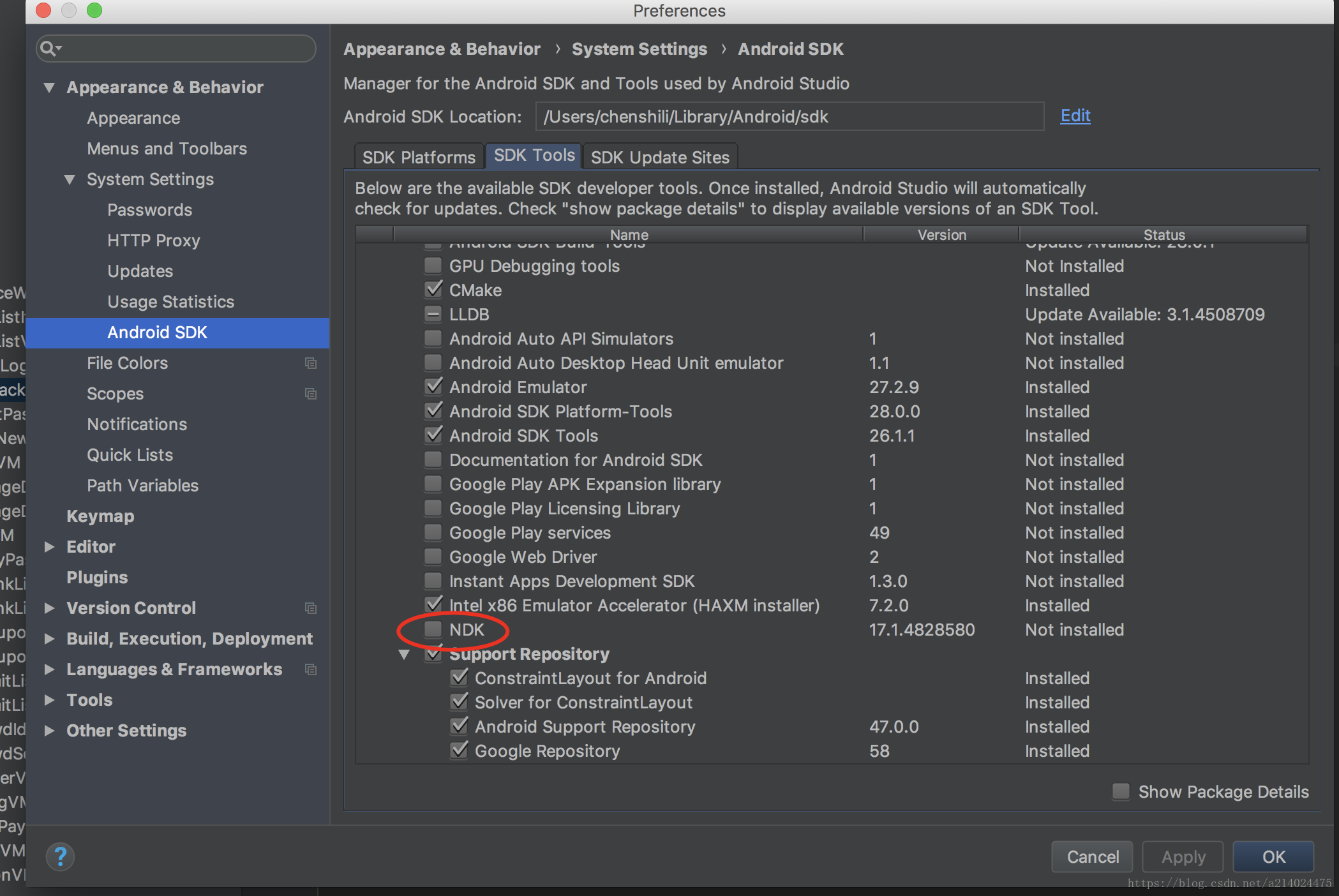Collapse the System Settings tree node

click(70, 179)
